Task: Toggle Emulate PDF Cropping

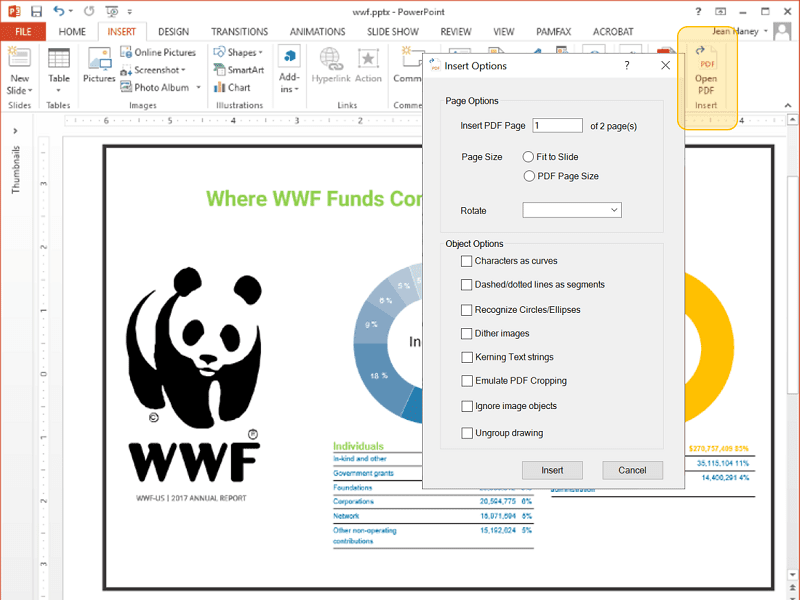Action: click(x=467, y=381)
